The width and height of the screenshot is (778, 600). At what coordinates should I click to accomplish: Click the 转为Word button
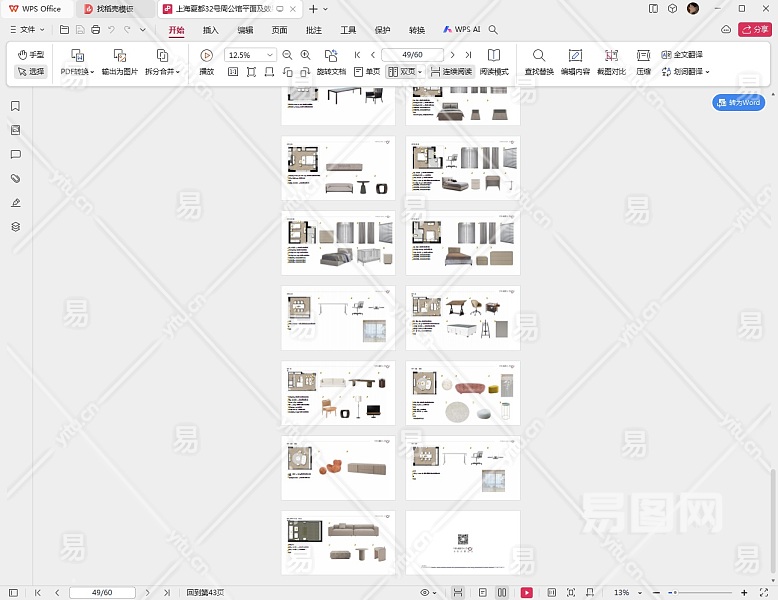[739, 102]
